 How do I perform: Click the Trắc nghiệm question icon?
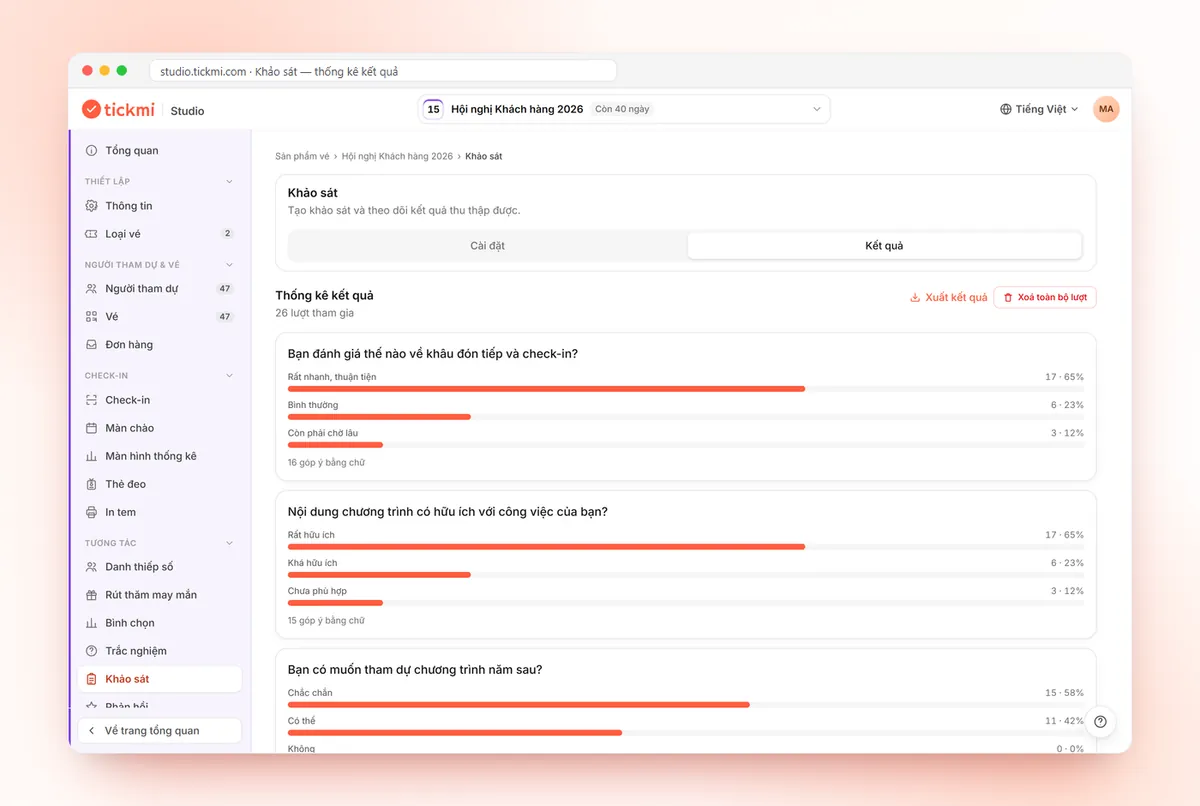[x=91, y=651]
